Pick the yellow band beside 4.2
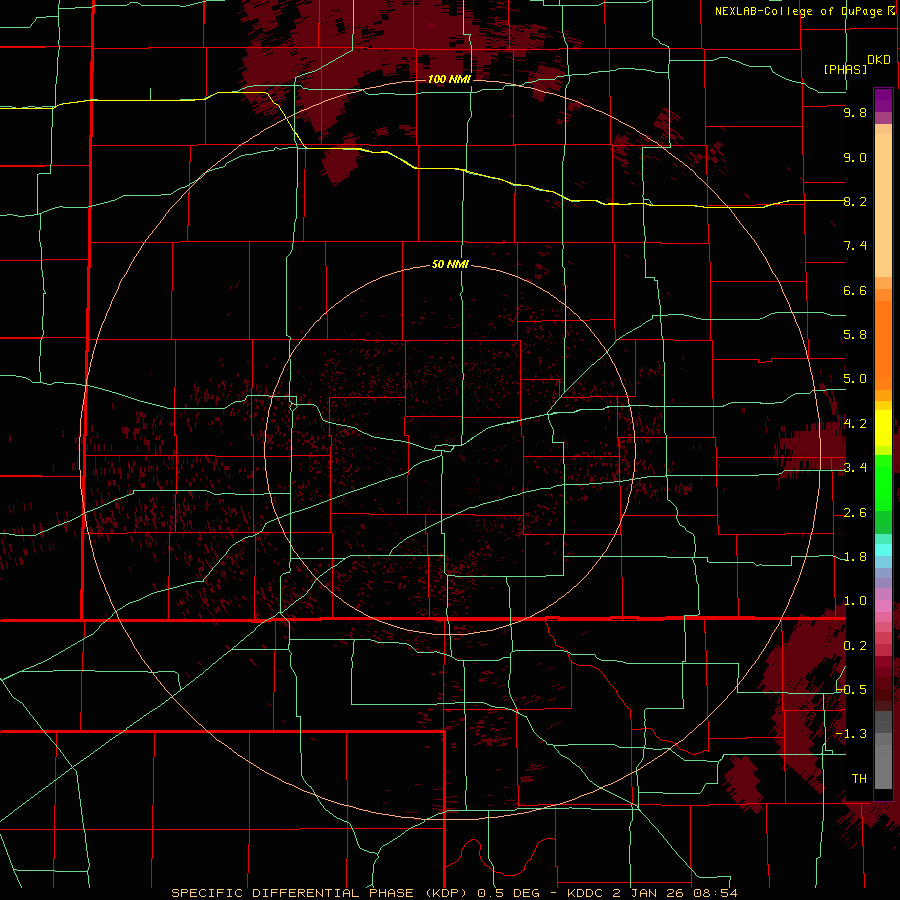This screenshot has height=900, width=900. tap(883, 428)
